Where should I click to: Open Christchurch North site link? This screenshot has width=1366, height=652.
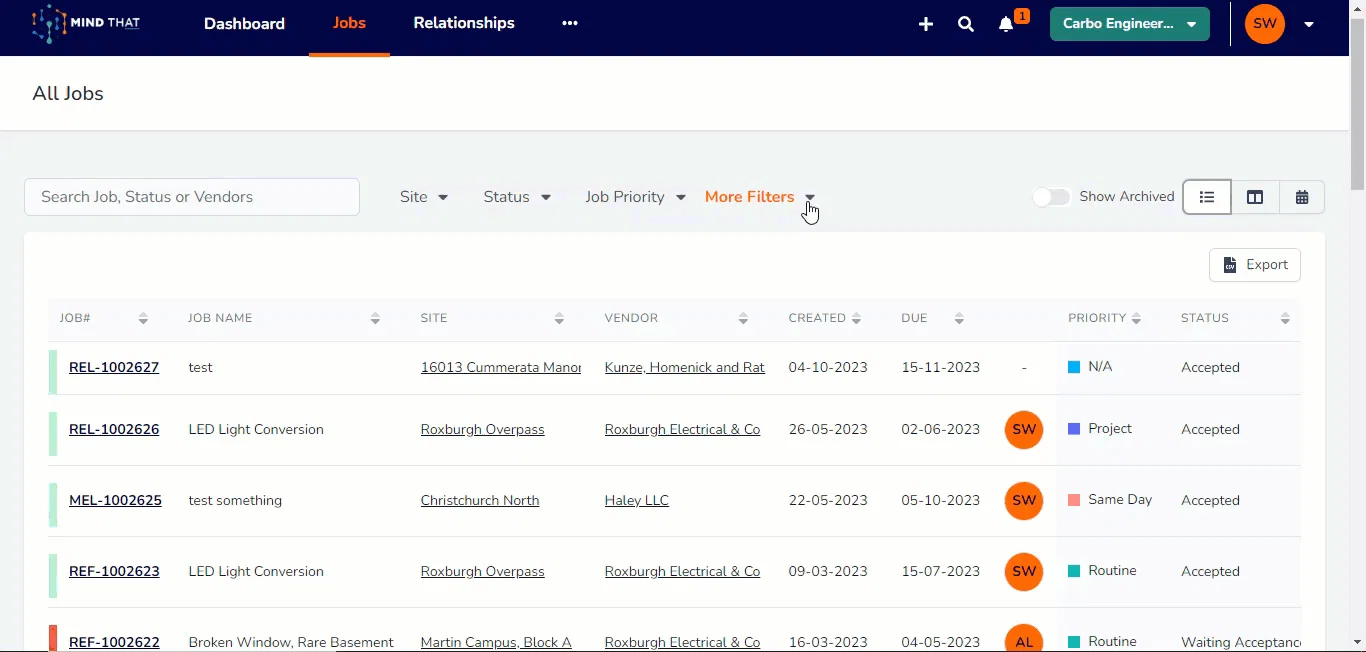[480, 501]
